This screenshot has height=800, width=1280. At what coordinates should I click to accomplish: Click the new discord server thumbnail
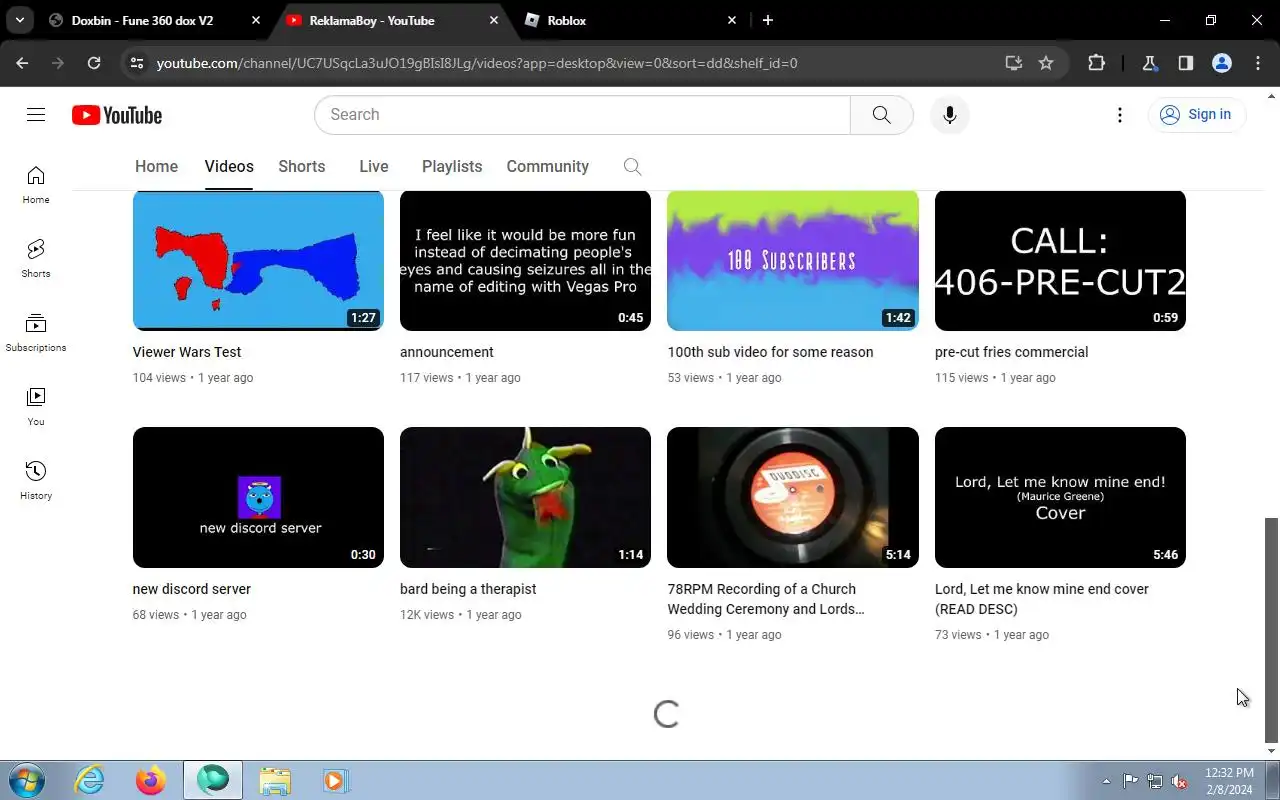258,497
